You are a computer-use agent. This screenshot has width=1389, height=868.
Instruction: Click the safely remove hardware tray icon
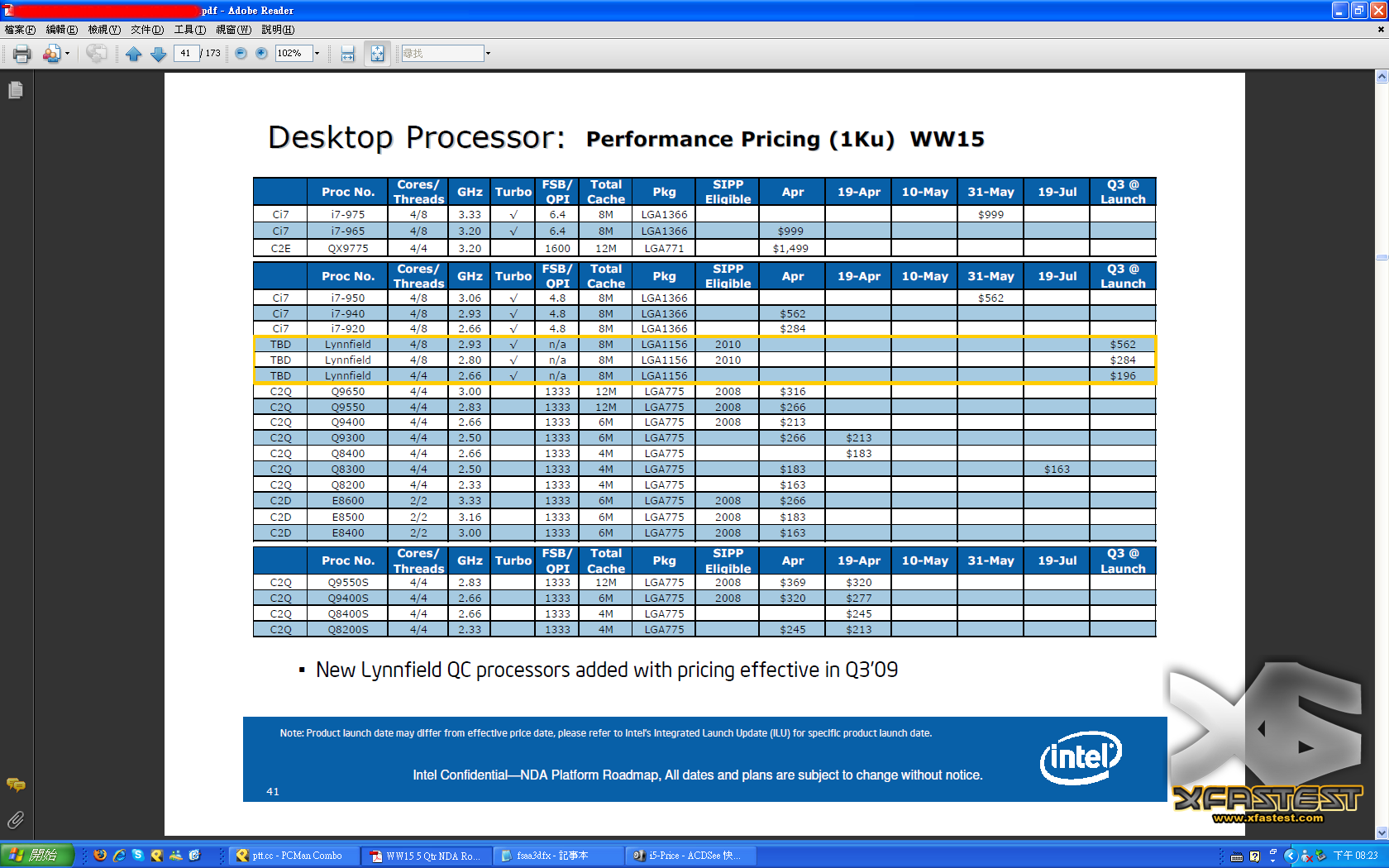1321,856
